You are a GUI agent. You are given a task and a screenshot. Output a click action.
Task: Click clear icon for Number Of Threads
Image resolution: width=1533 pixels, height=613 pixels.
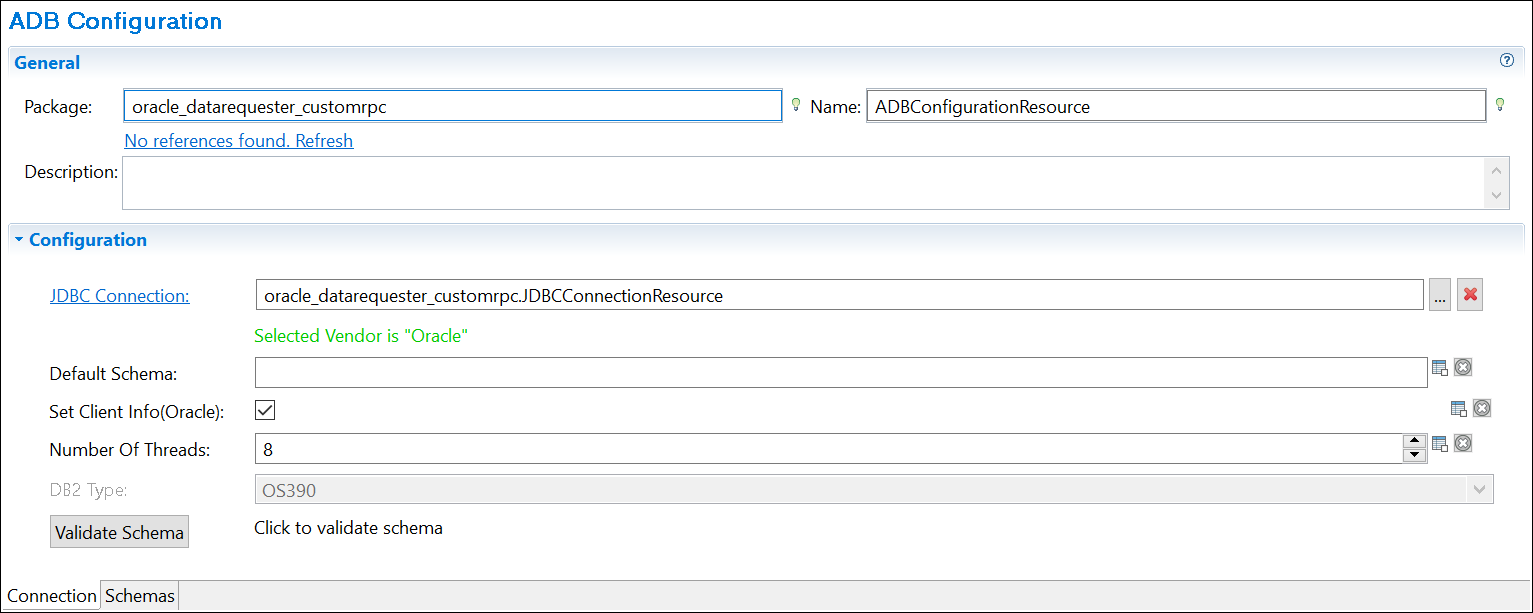coord(1462,444)
